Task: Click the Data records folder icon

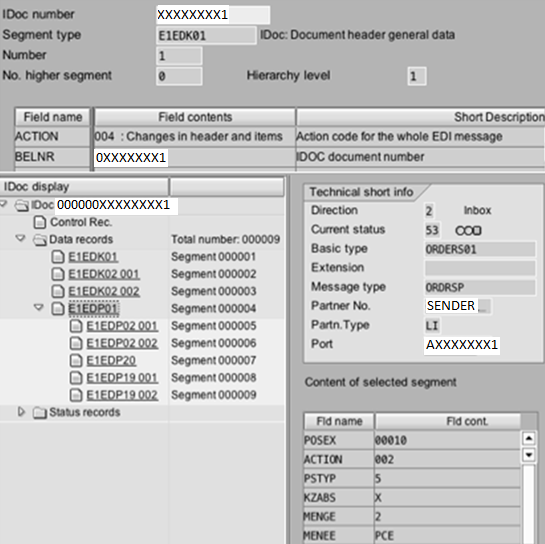Action: 40,239
